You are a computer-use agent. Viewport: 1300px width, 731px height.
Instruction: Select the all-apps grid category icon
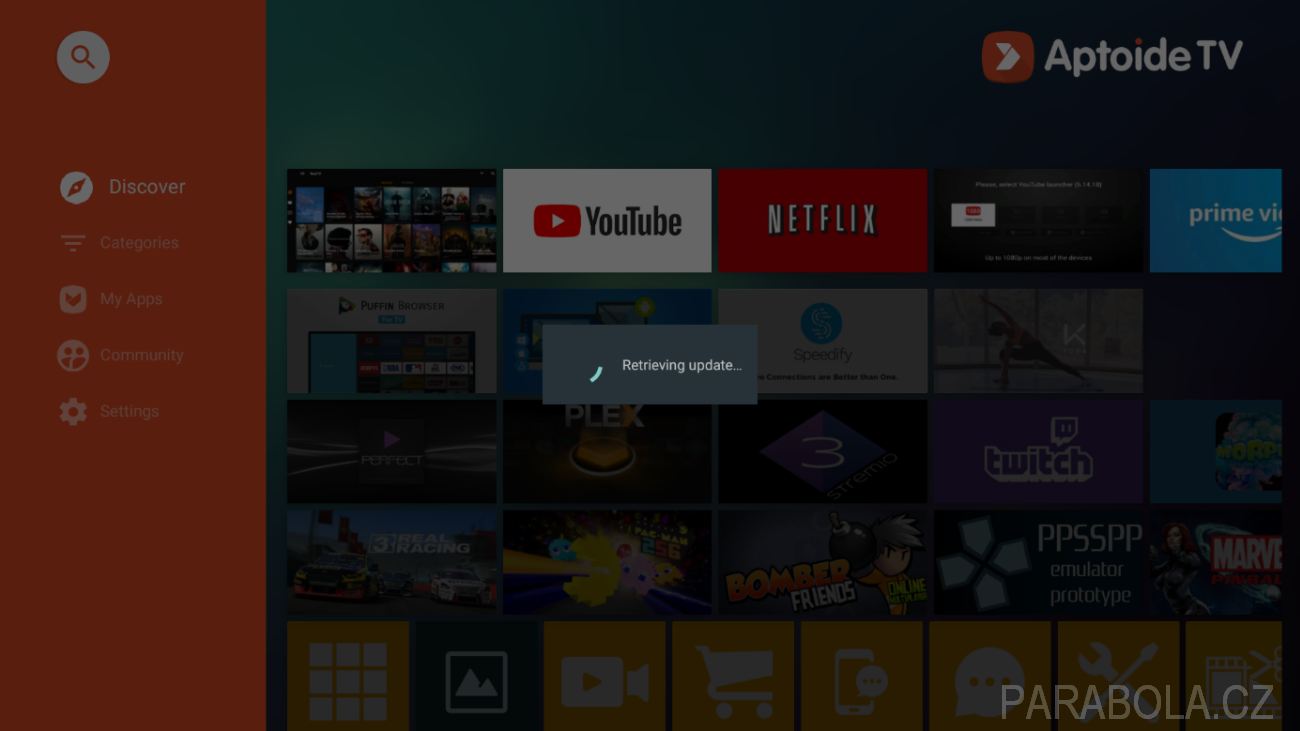click(348, 676)
